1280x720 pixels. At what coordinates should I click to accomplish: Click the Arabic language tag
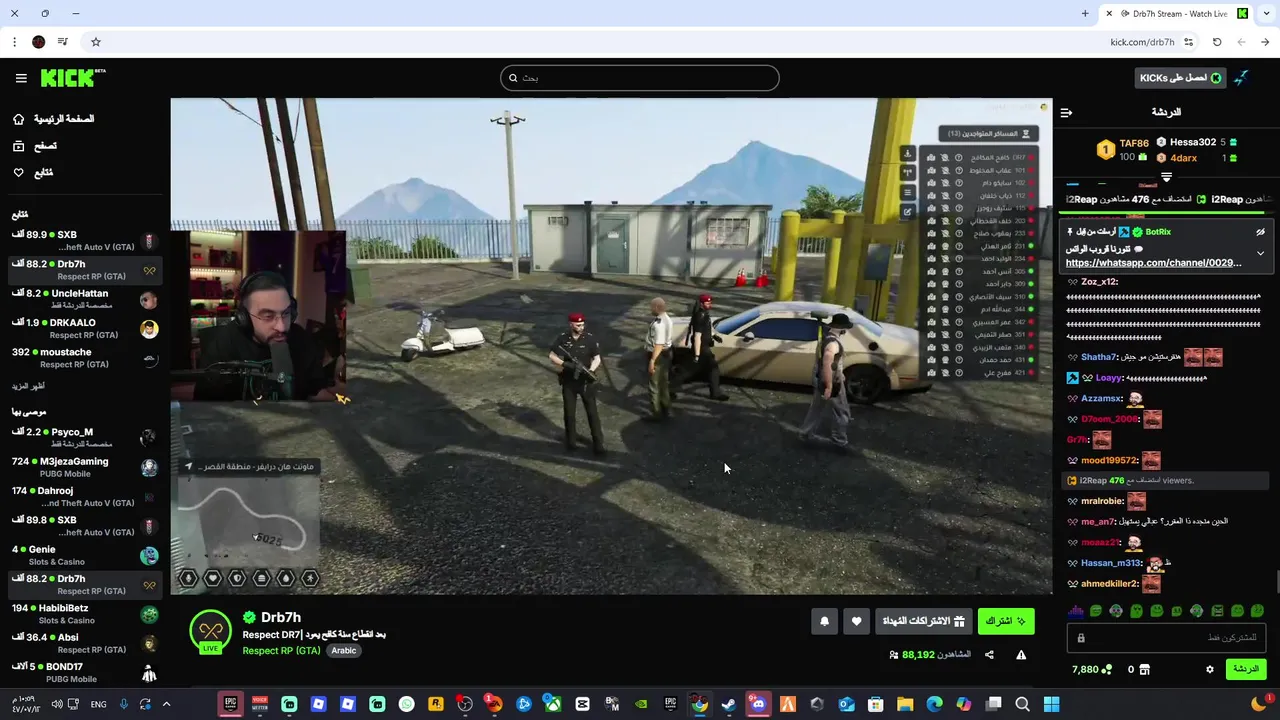tap(344, 651)
